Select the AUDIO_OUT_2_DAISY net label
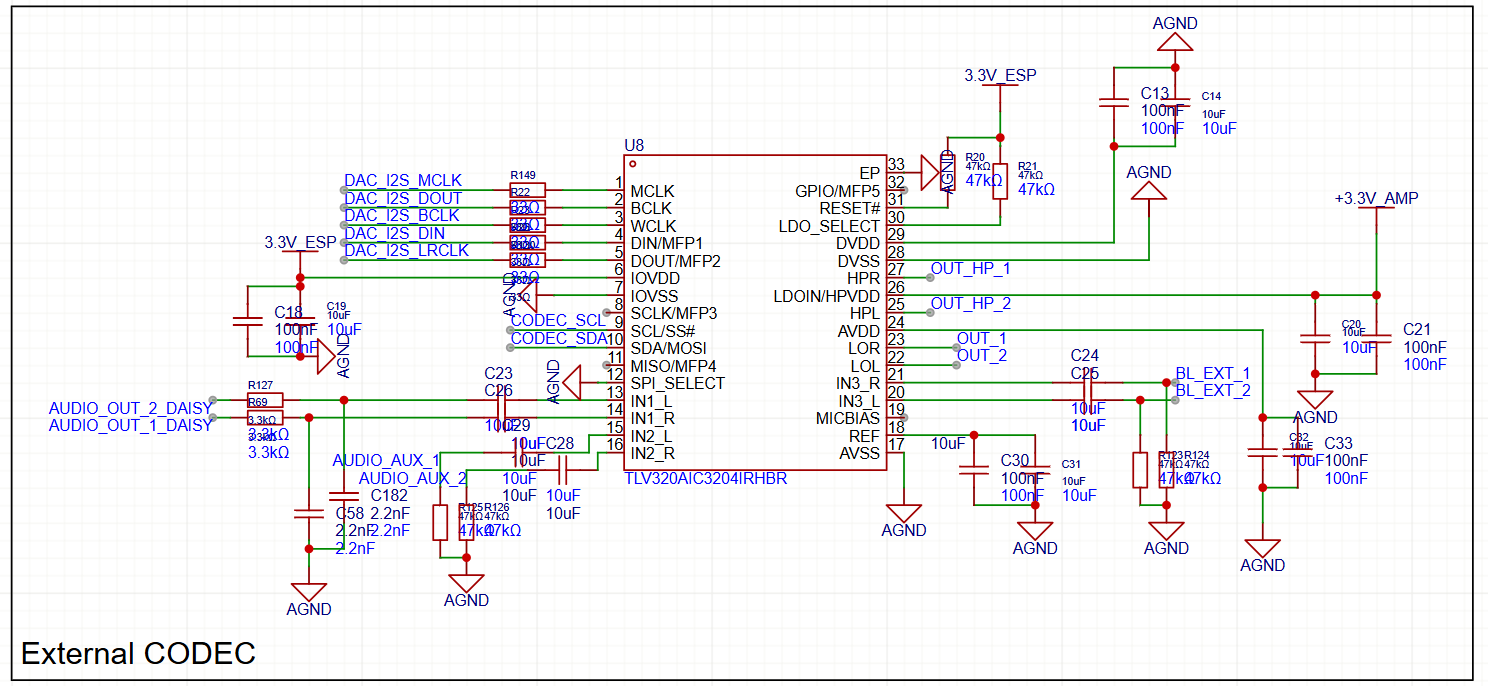Screen dimensions: 1488x686 [x=130, y=408]
